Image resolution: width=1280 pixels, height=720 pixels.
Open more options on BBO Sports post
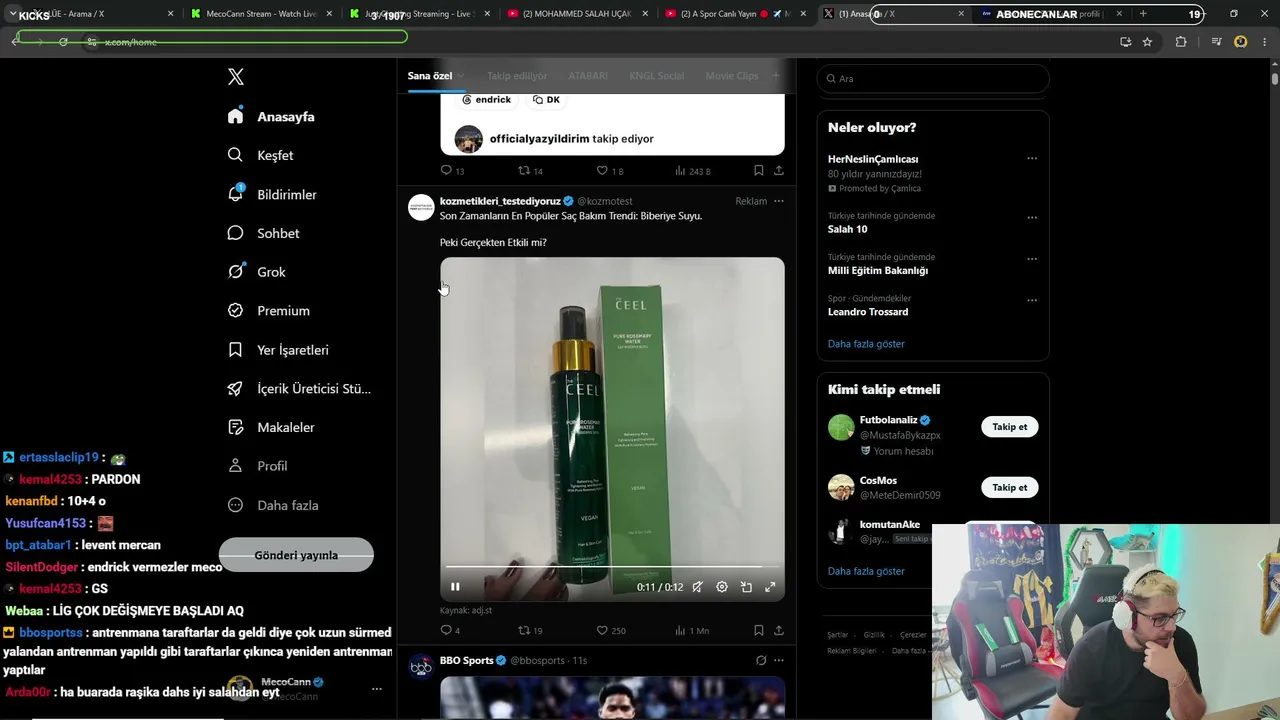(779, 661)
